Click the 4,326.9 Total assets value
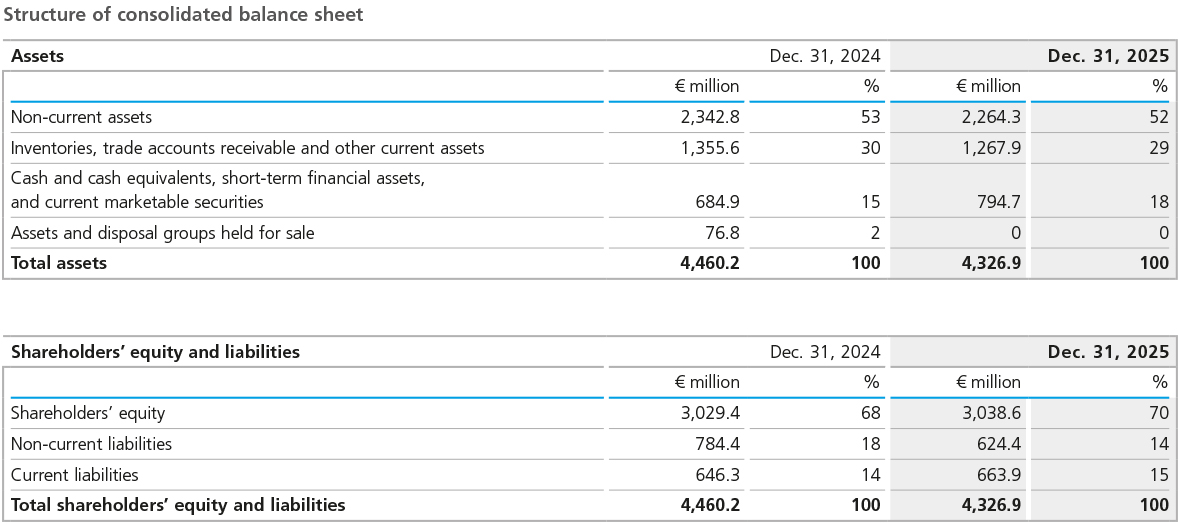This screenshot has width=1180, height=525. point(991,263)
